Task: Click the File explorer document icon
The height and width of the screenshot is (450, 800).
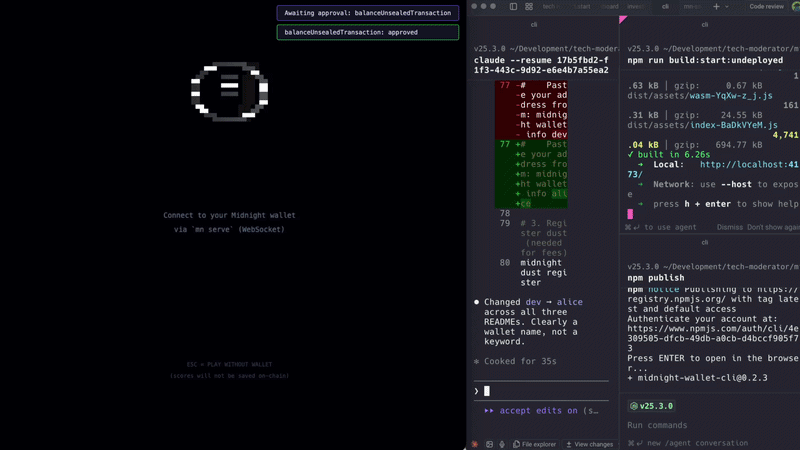Action: [x=516, y=444]
